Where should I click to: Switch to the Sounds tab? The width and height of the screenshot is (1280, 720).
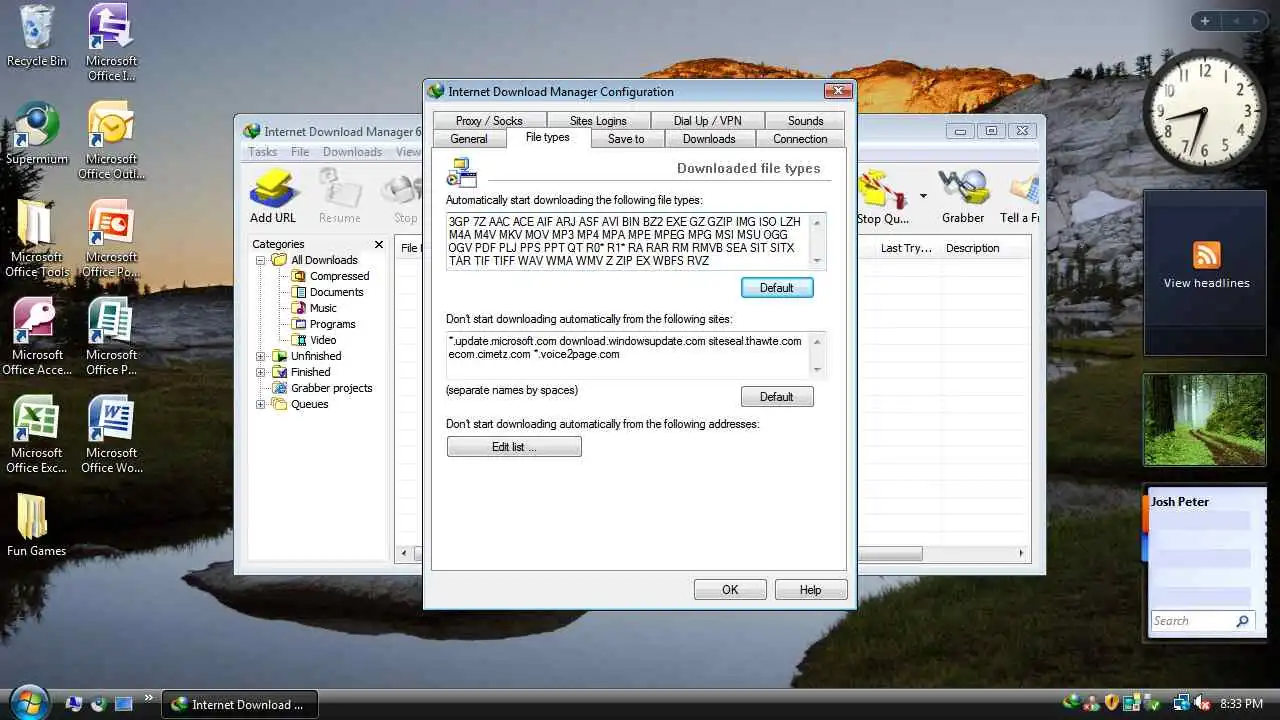805,121
